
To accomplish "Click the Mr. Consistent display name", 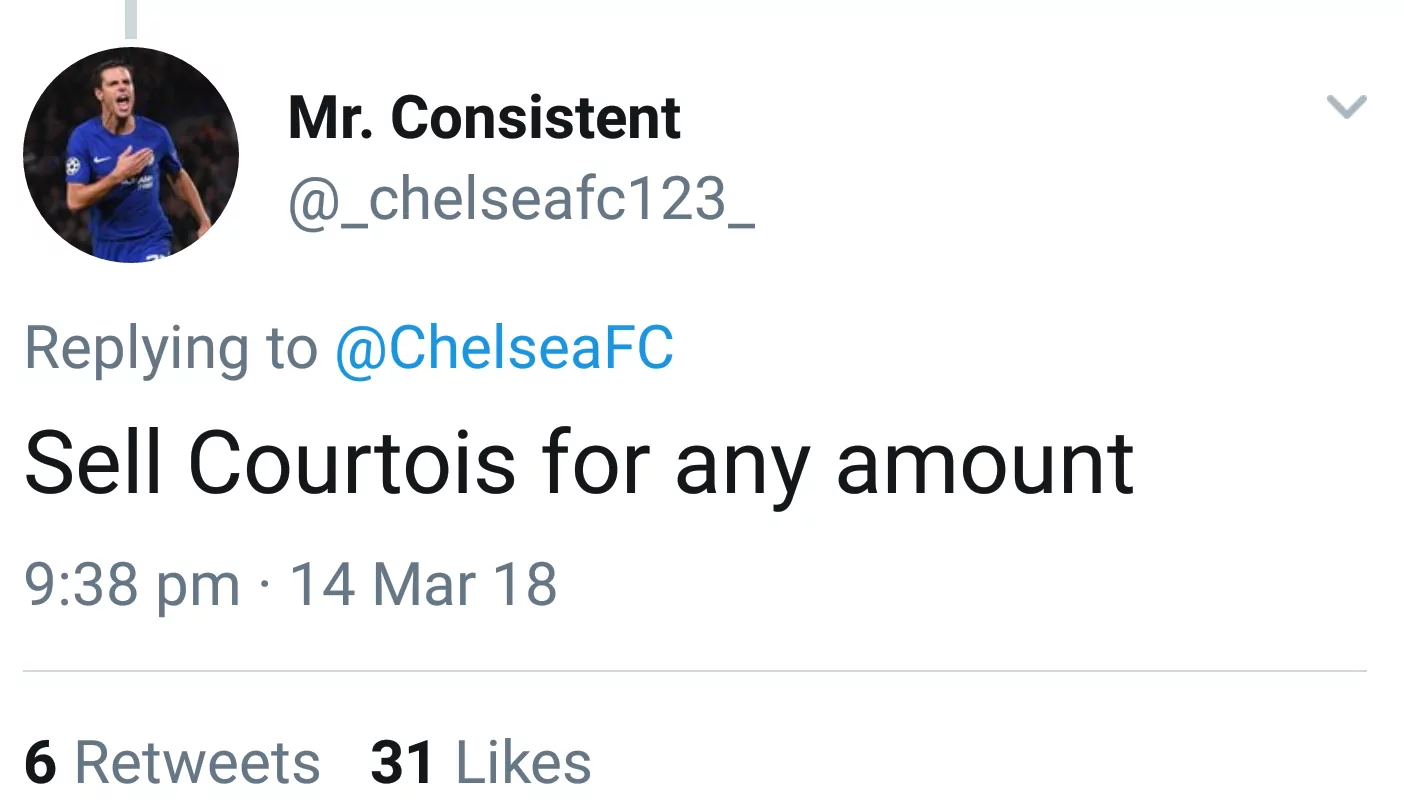I will point(484,116).
